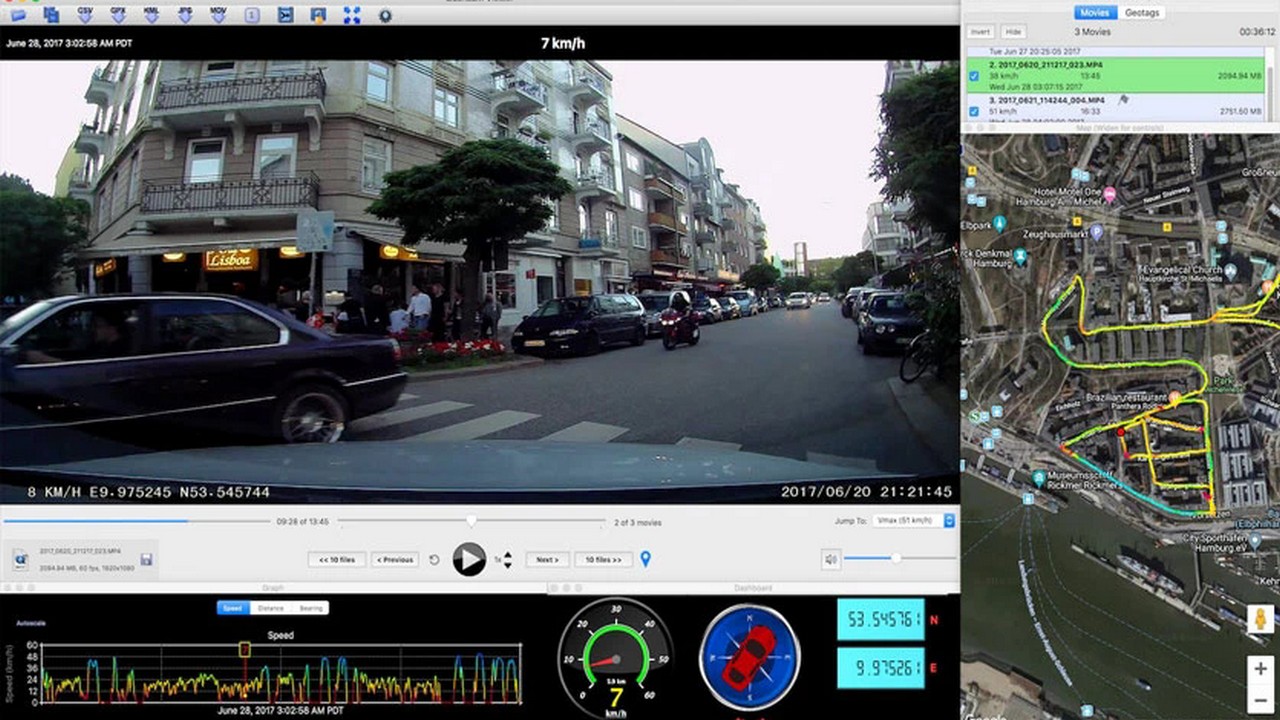Viewport: 1280px width, 720px height.
Task: Select the Distance graph tab
Action: tap(270, 608)
